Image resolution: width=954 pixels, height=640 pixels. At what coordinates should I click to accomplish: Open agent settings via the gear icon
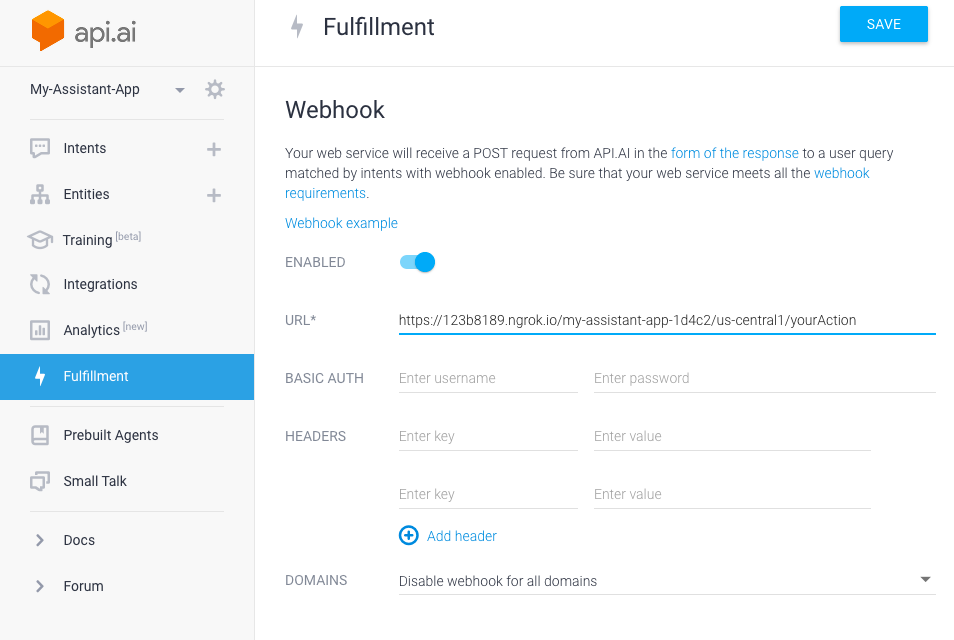click(214, 89)
